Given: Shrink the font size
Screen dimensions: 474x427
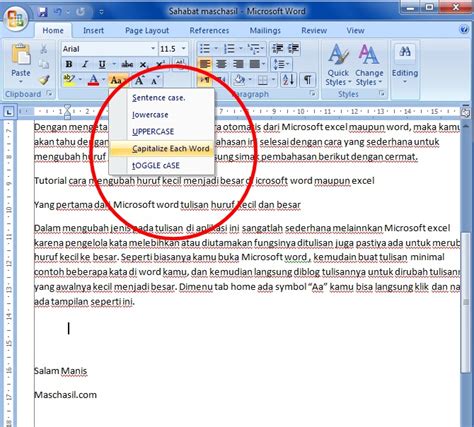Looking at the screenshot, I should (155, 80).
